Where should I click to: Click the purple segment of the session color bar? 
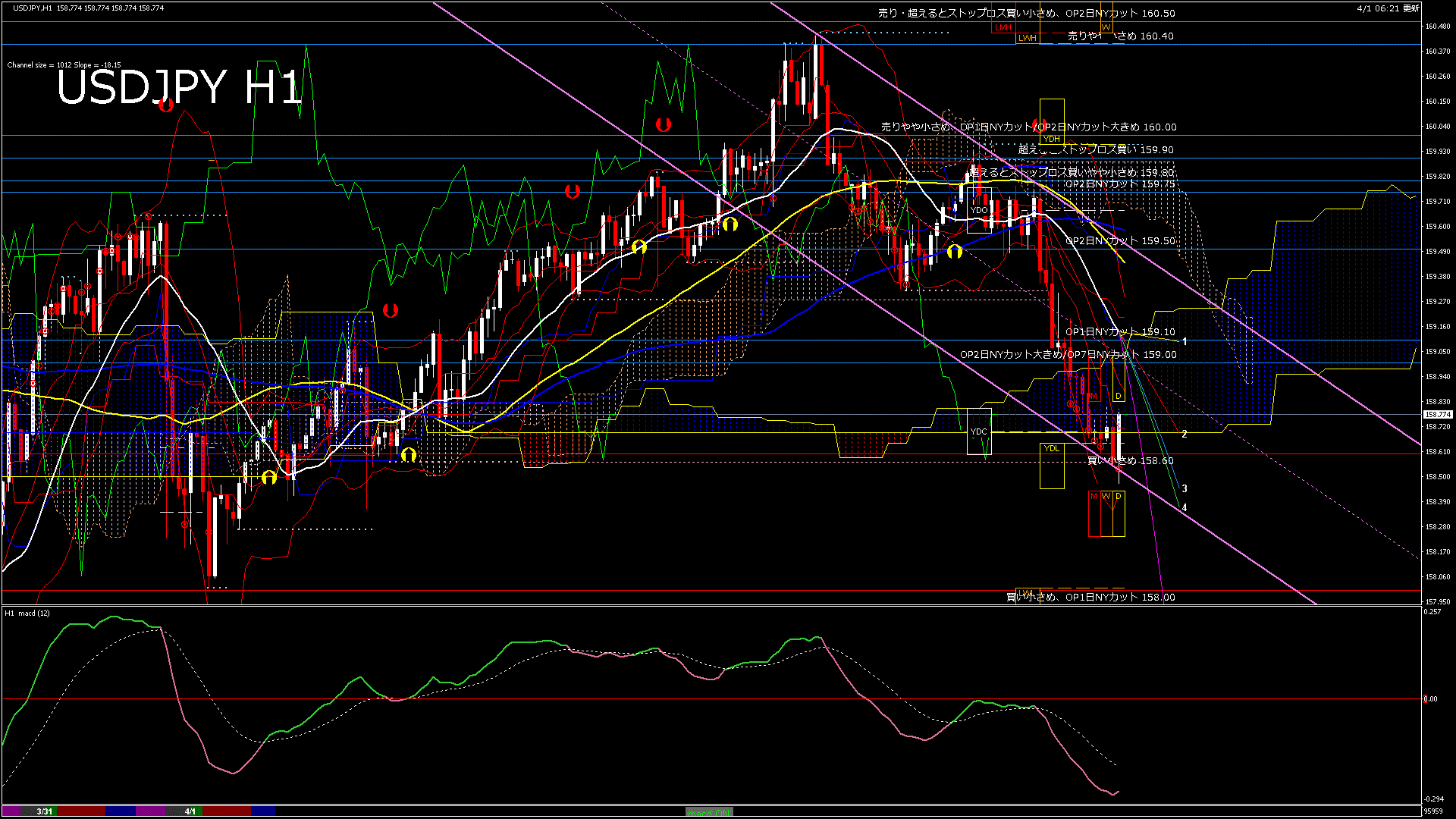pos(152,811)
